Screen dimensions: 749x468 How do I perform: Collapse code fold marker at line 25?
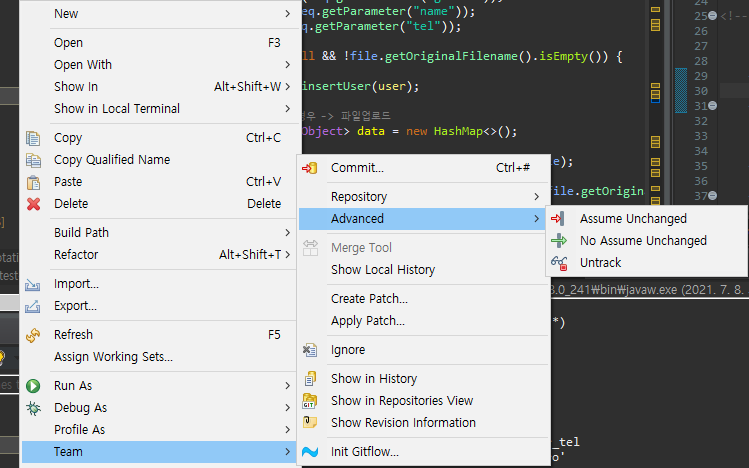coord(712,16)
